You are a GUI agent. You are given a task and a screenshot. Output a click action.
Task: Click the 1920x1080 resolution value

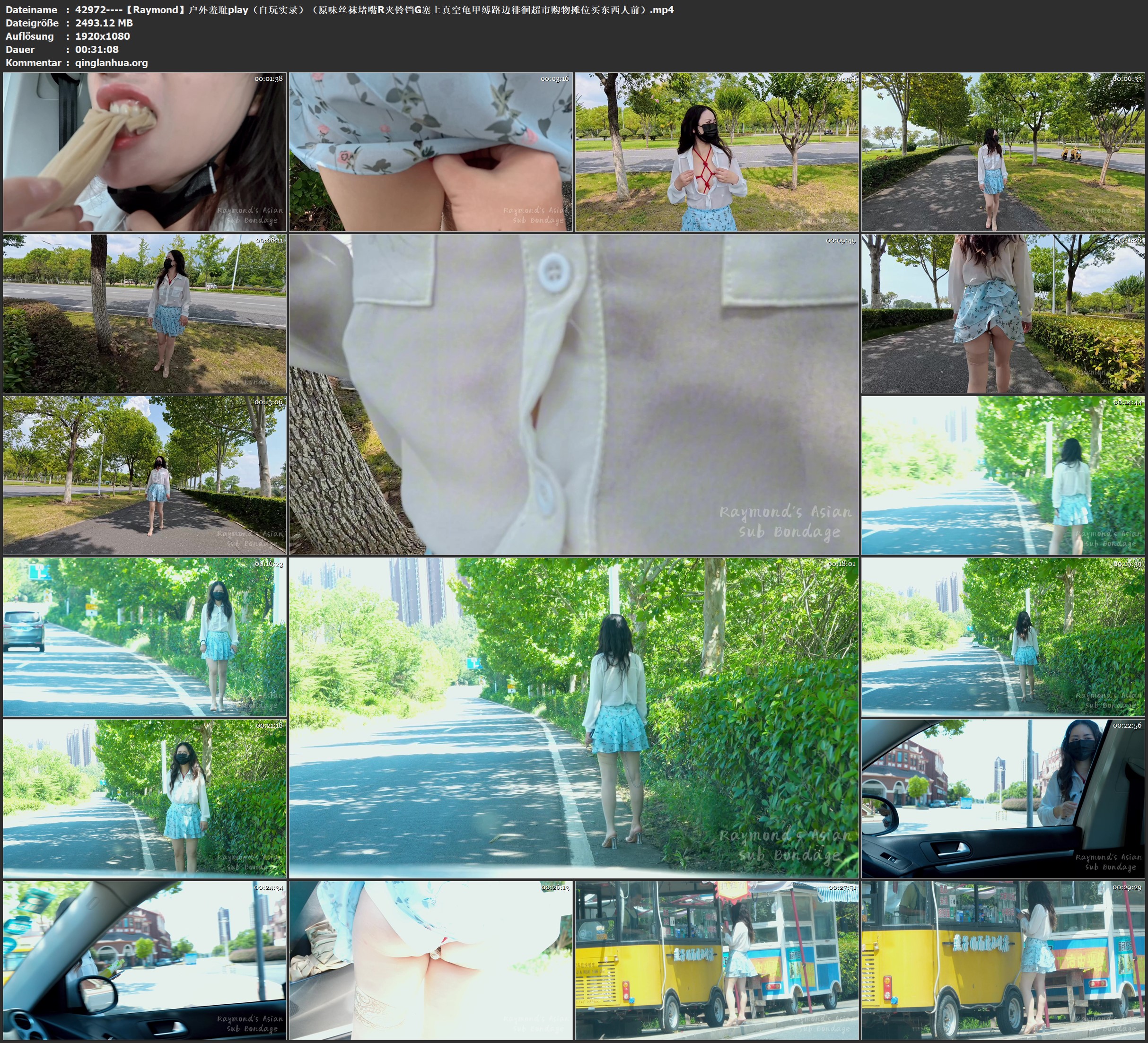103,36
